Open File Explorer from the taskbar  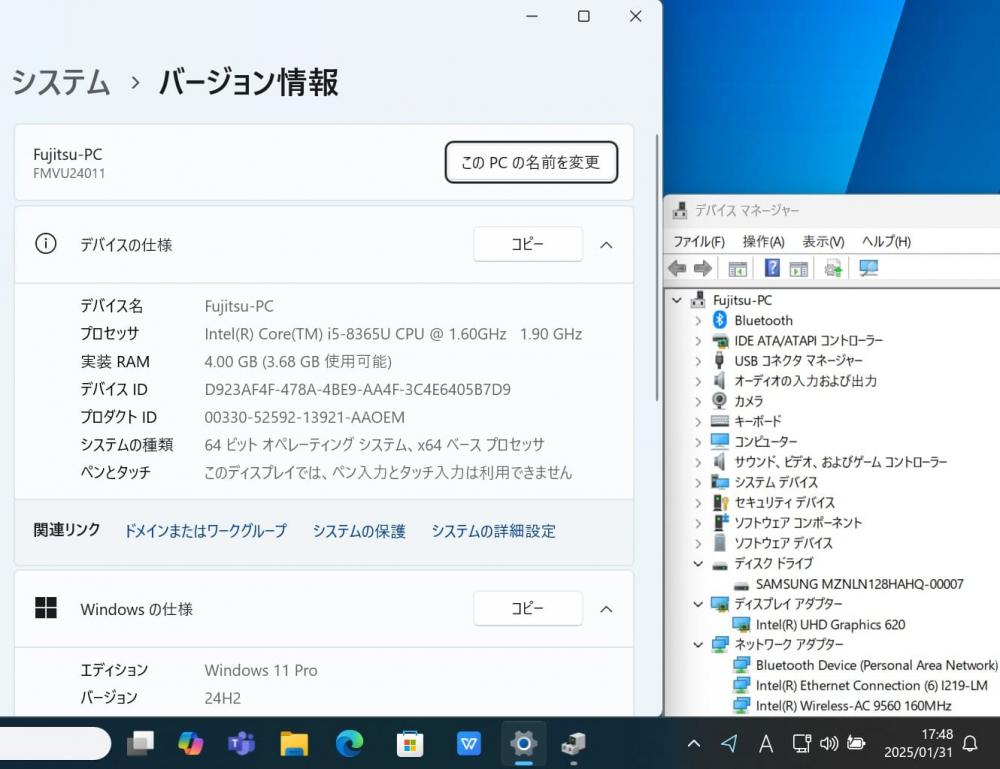(294, 743)
